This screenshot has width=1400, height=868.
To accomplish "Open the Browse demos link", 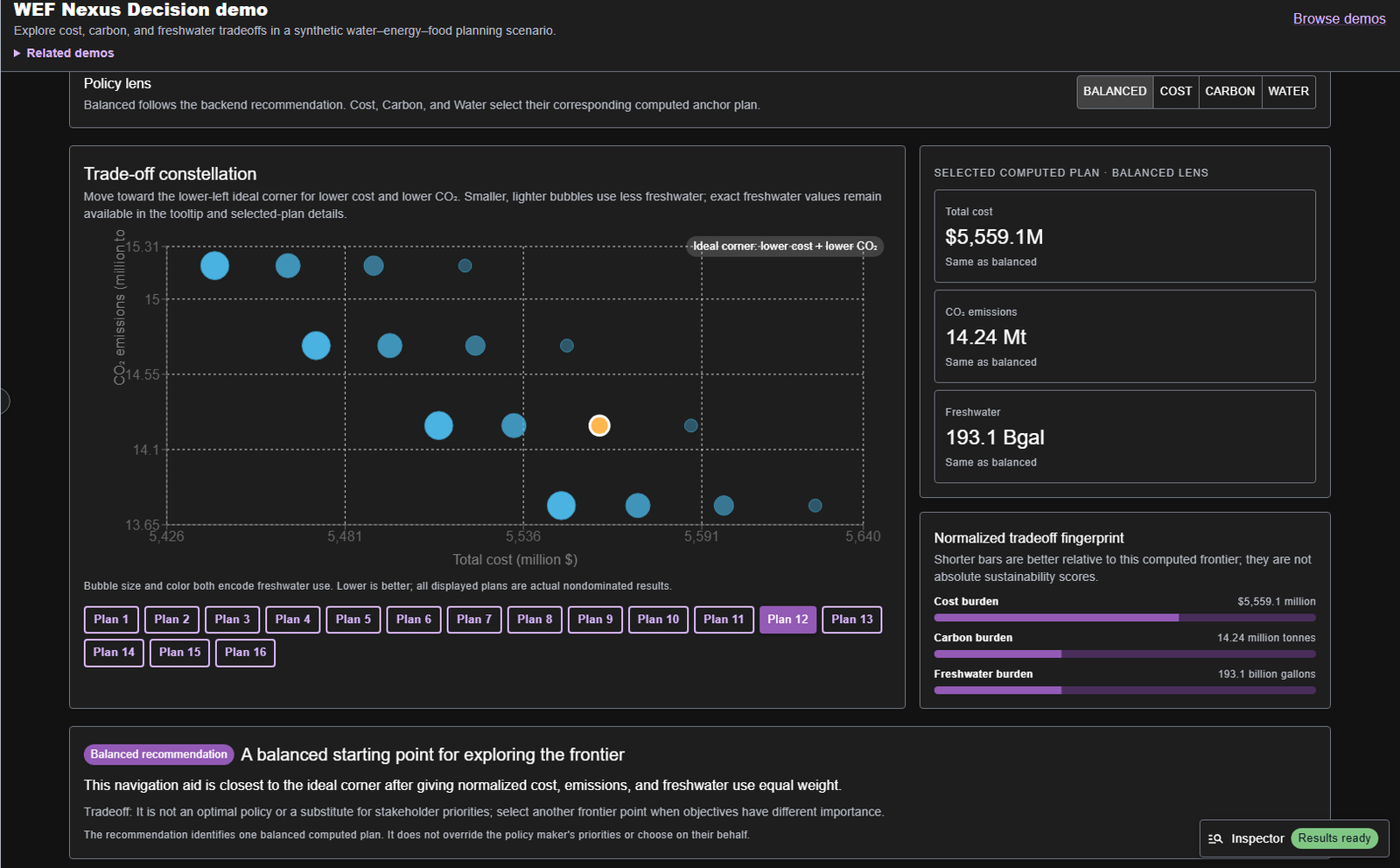I will 1339,18.
